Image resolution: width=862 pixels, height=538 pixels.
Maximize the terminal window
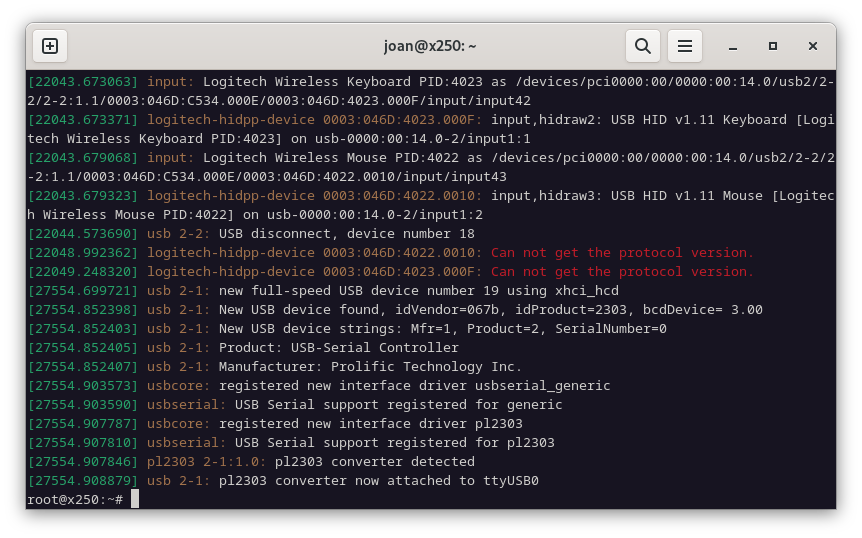[x=772, y=46]
